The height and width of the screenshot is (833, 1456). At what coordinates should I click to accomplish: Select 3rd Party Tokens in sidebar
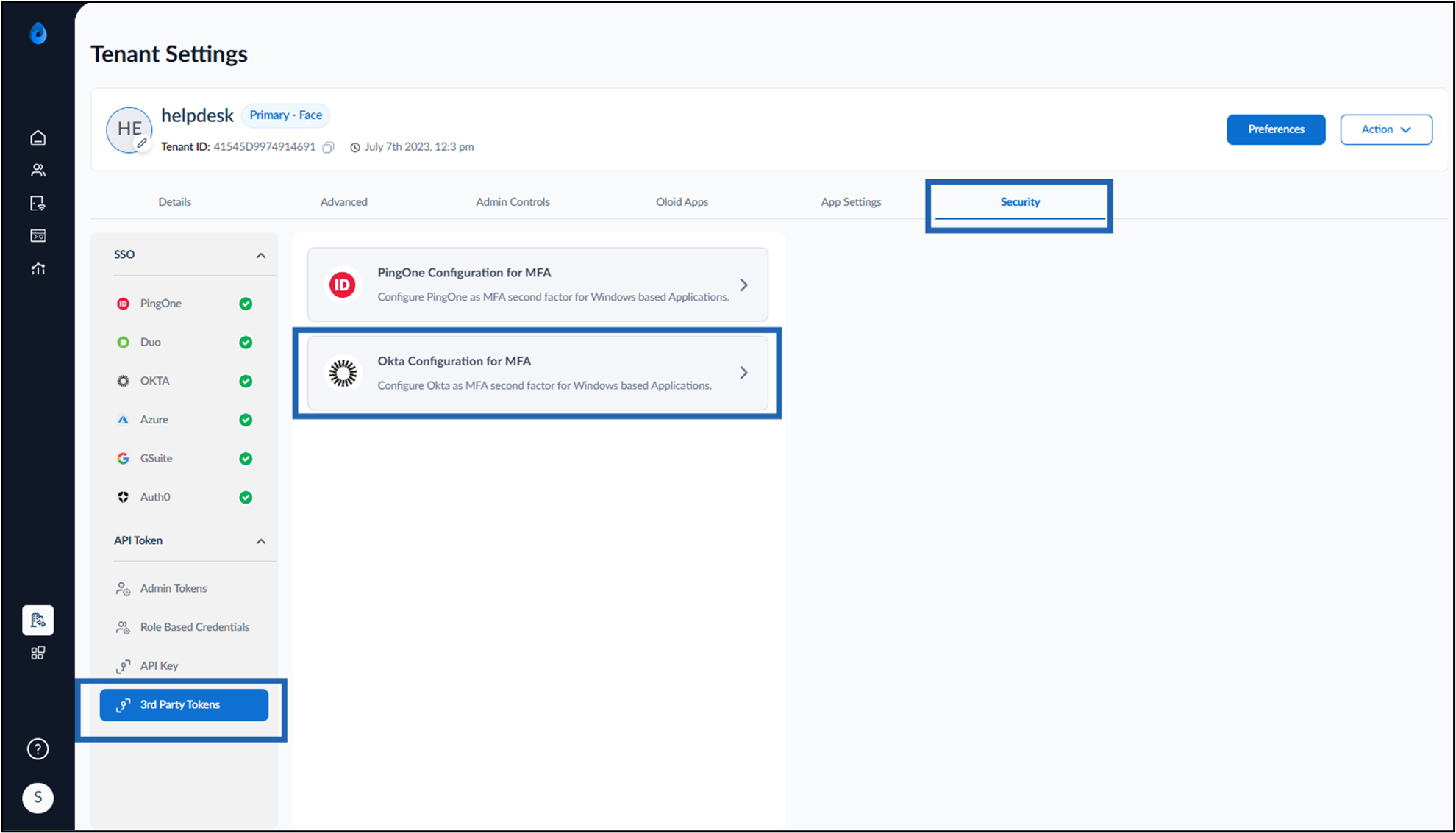click(184, 704)
